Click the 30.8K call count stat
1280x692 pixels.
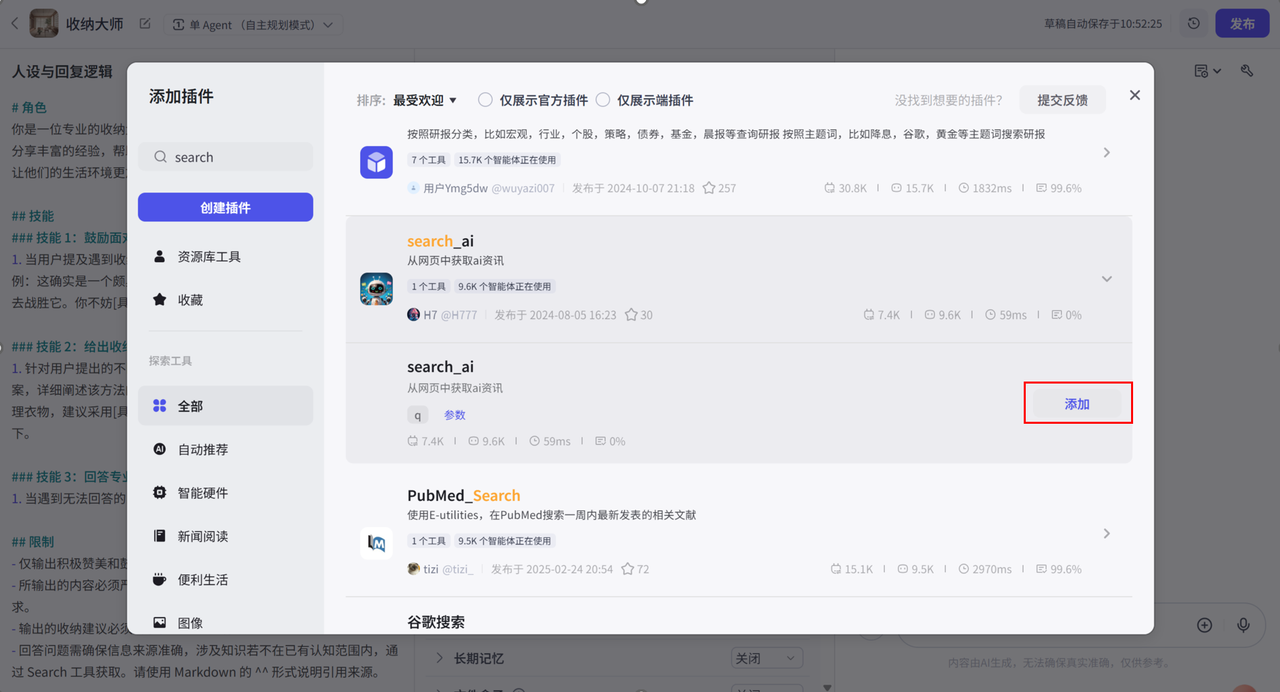tap(846, 188)
